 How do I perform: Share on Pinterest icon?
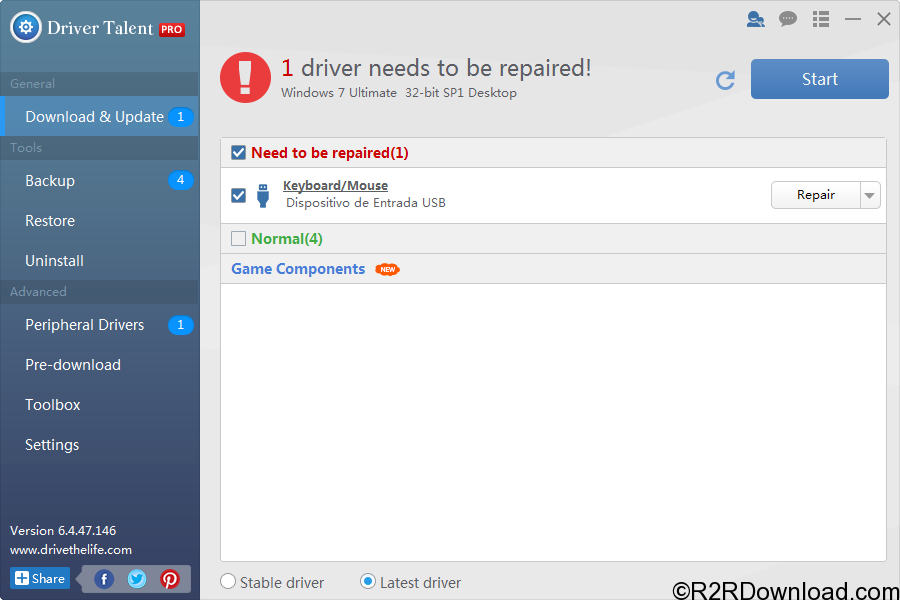click(169, 579)
